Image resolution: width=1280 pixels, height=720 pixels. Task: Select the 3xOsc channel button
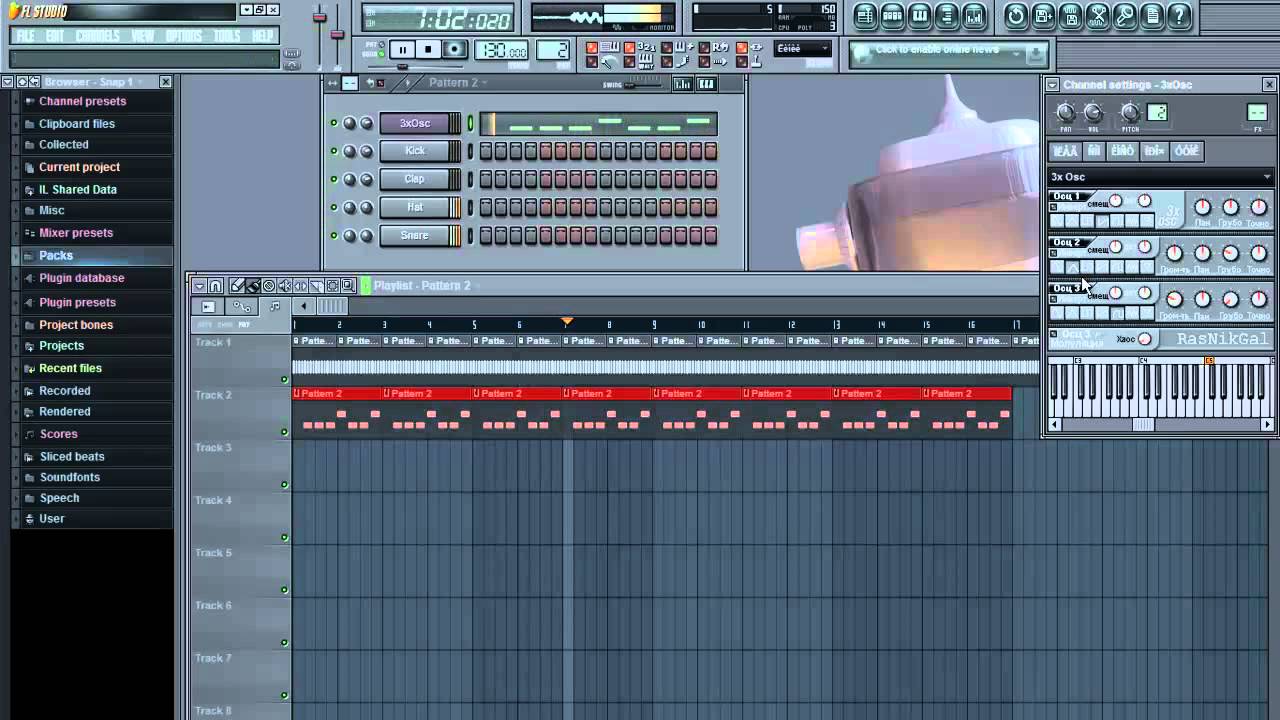414,123
